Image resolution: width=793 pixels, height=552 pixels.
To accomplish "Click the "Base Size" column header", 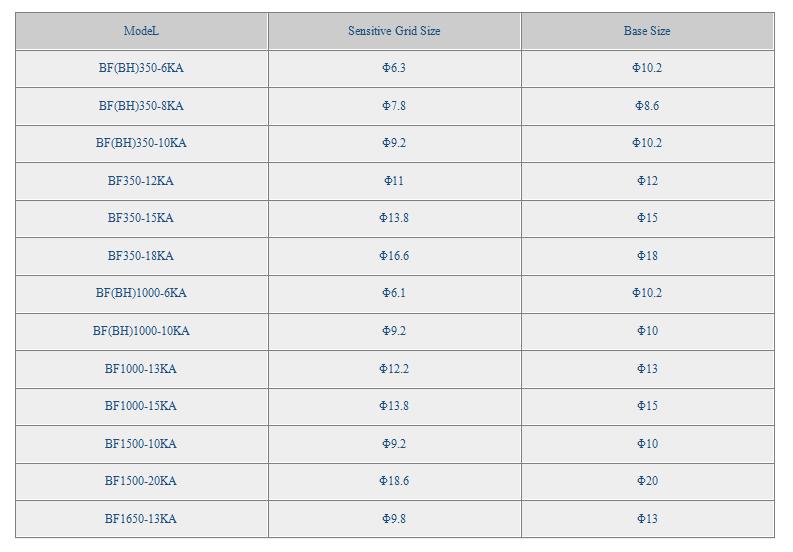I will coord(647,31).
